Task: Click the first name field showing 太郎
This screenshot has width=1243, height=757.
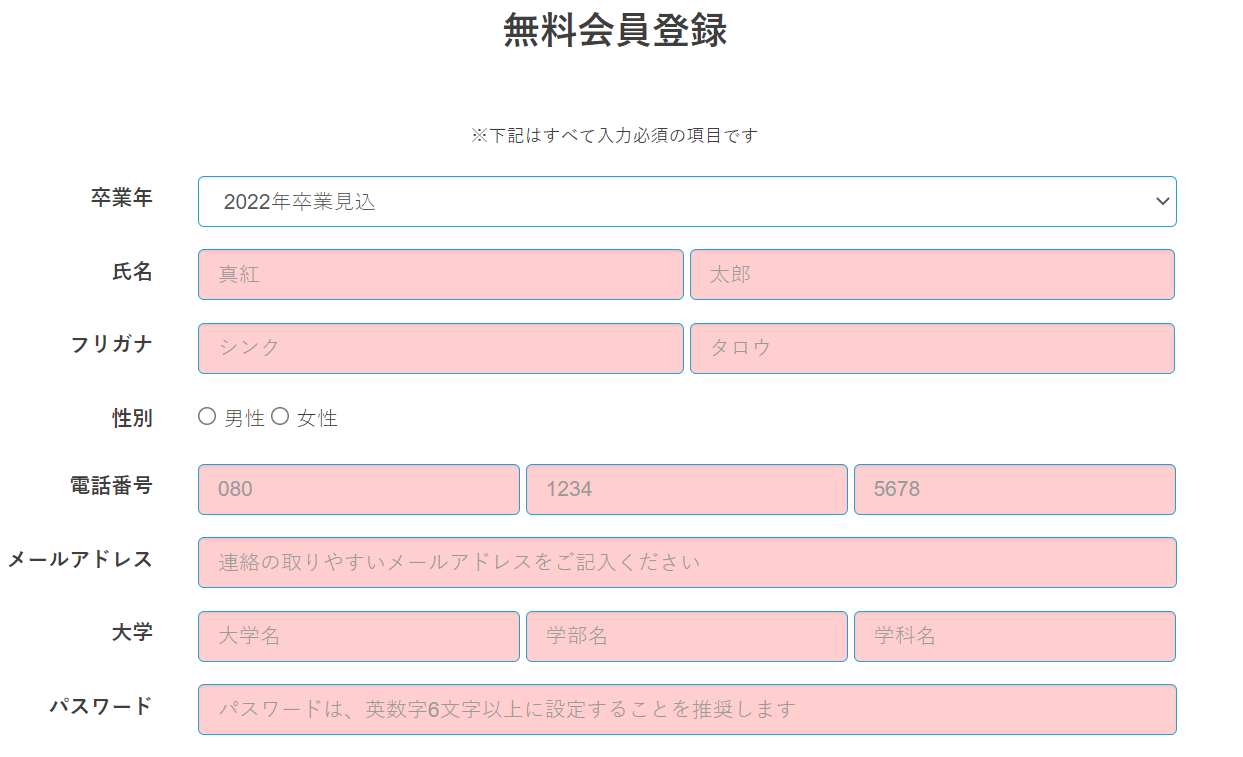Action: coord(931,275)
